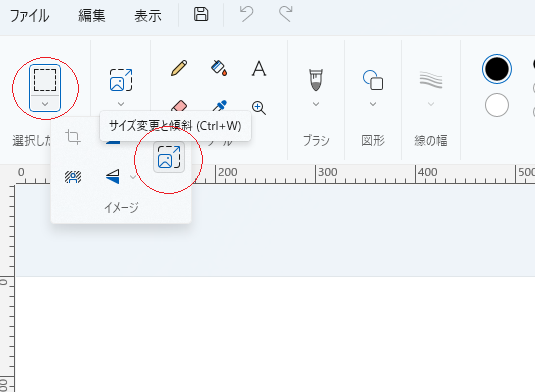
Task: Expand the selection tool dropdown chevron
Action: click(x=45, y=104)
